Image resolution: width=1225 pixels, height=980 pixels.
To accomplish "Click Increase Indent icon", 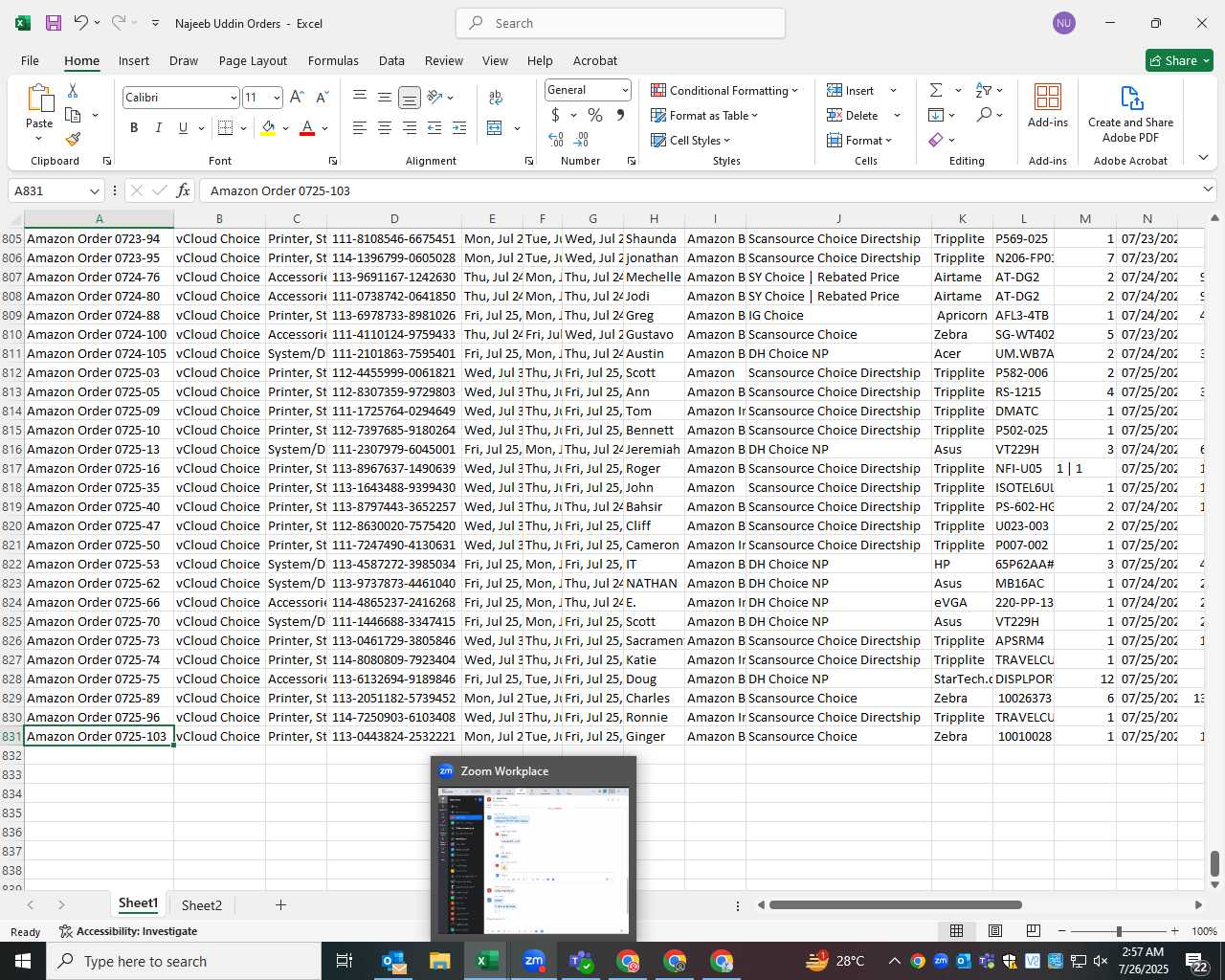I will pos(459,128).
